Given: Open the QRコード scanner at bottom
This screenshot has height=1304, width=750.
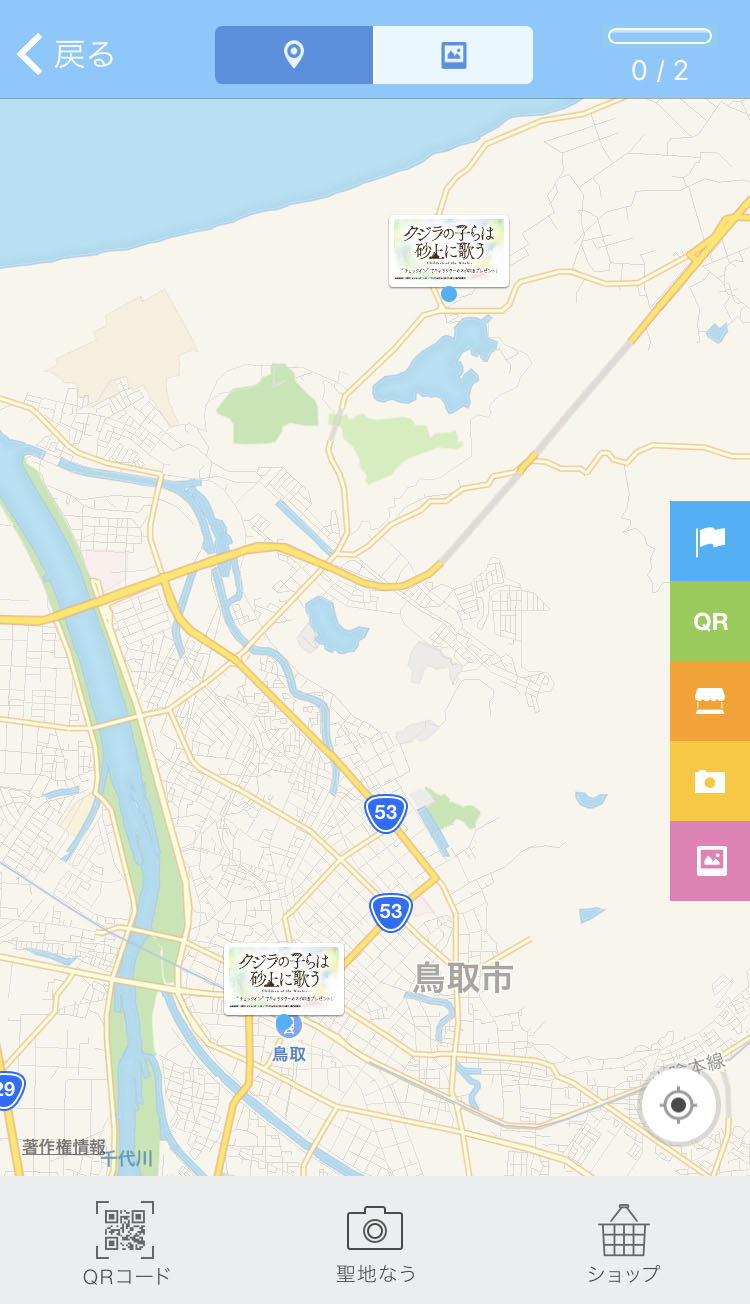Looking at the screenshot, I should tap(126, 1243).
